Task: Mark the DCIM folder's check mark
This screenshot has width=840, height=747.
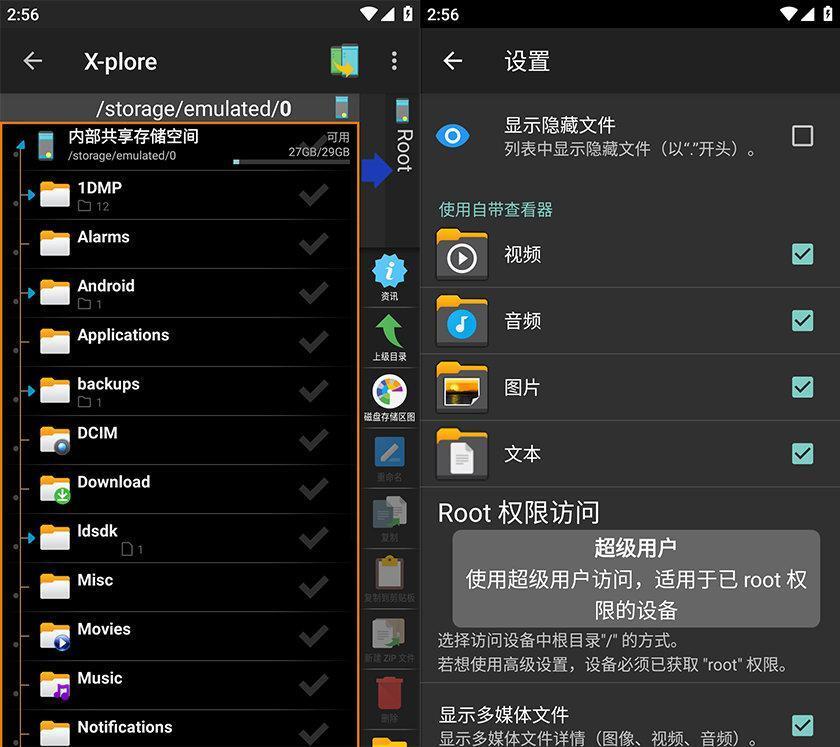Action: coord(314,440)
